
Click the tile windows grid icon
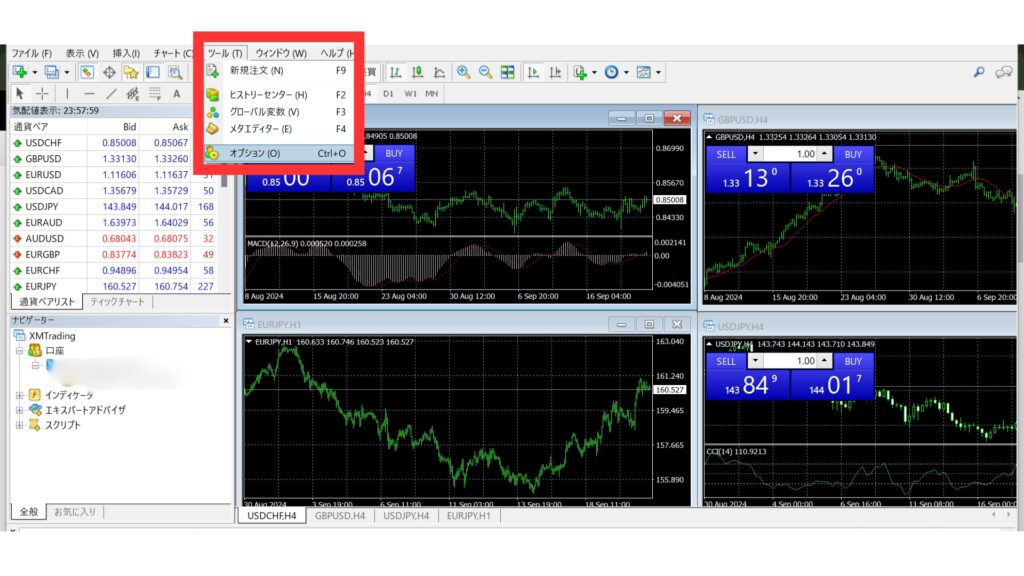tap(508, 72)
